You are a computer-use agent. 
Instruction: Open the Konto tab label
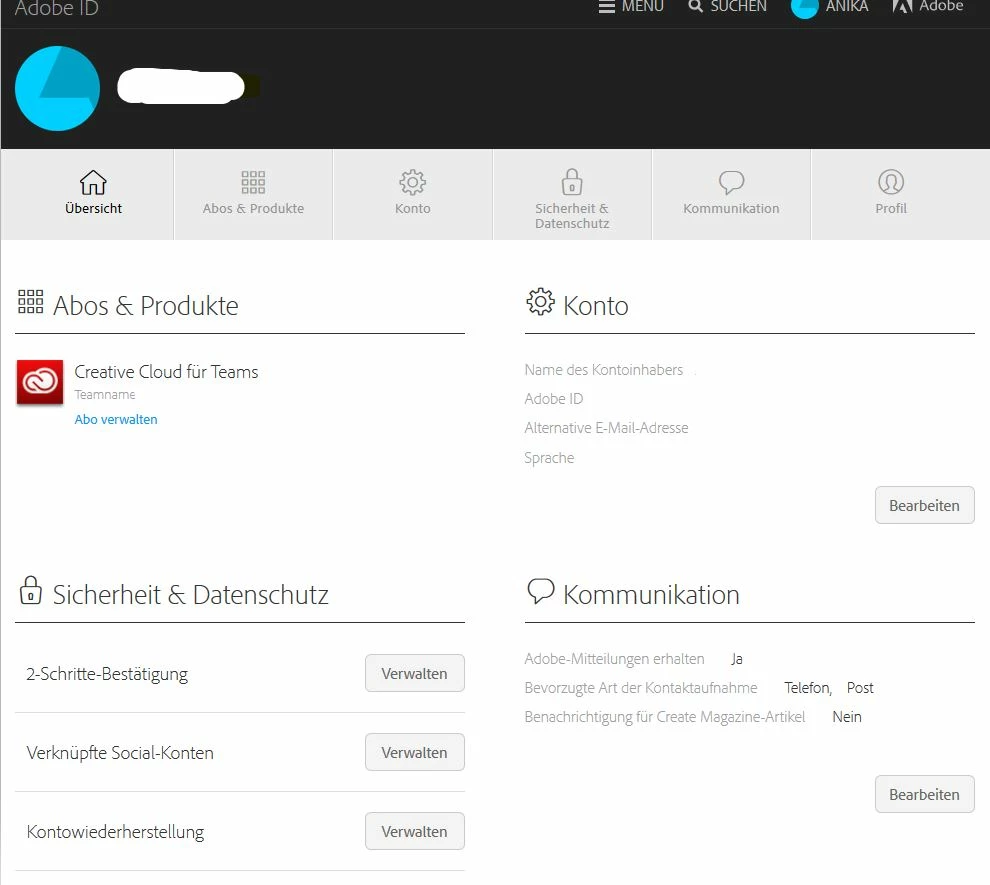click(x=413, y=208)
